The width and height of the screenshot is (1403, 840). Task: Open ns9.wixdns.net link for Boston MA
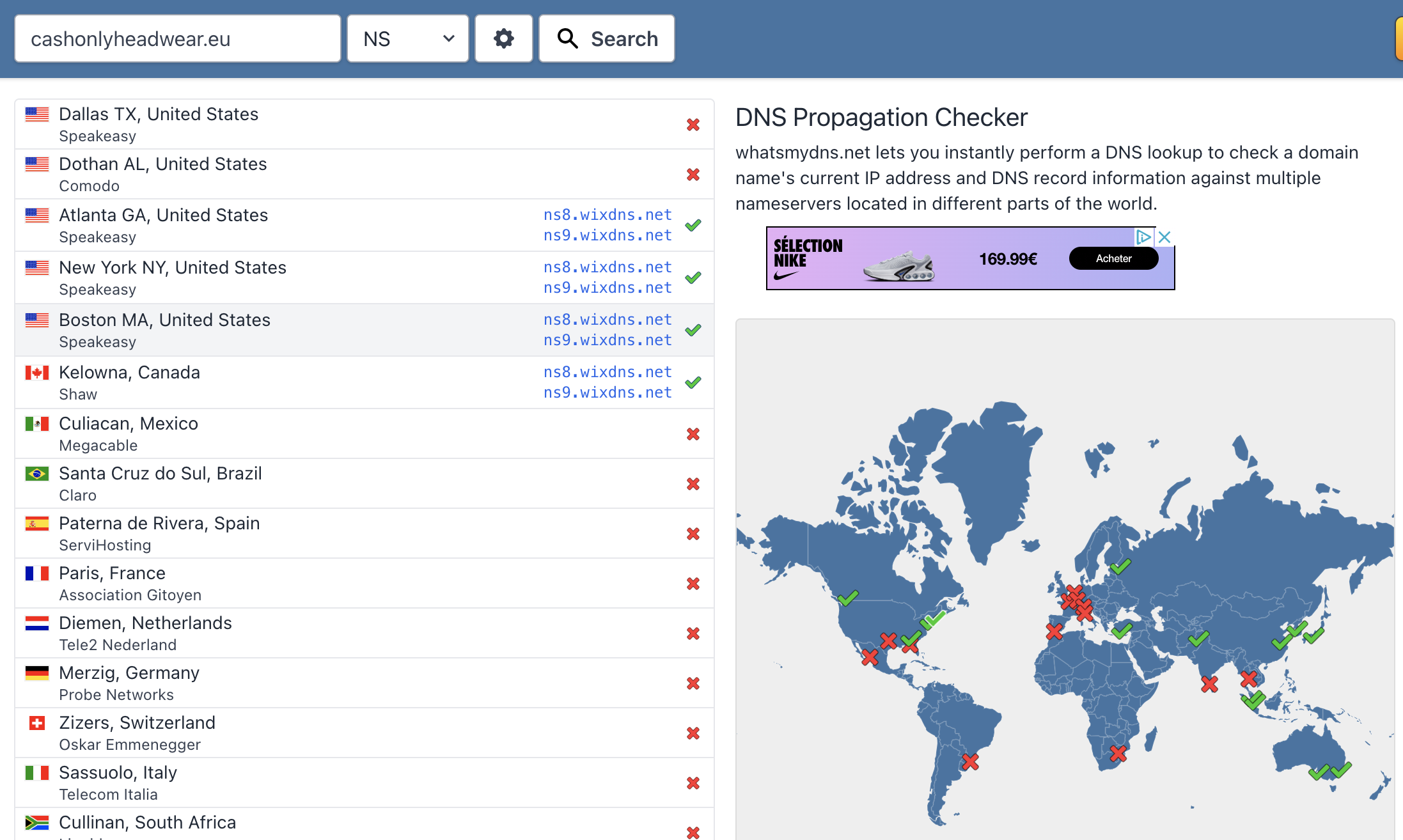click(607, 340)
